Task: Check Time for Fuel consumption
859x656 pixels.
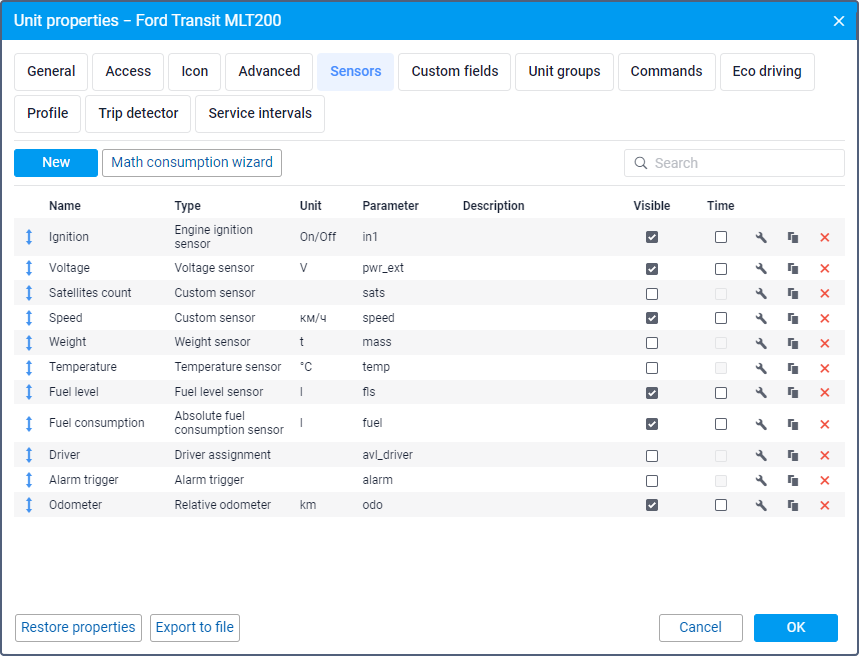Action: coord(721,424)
